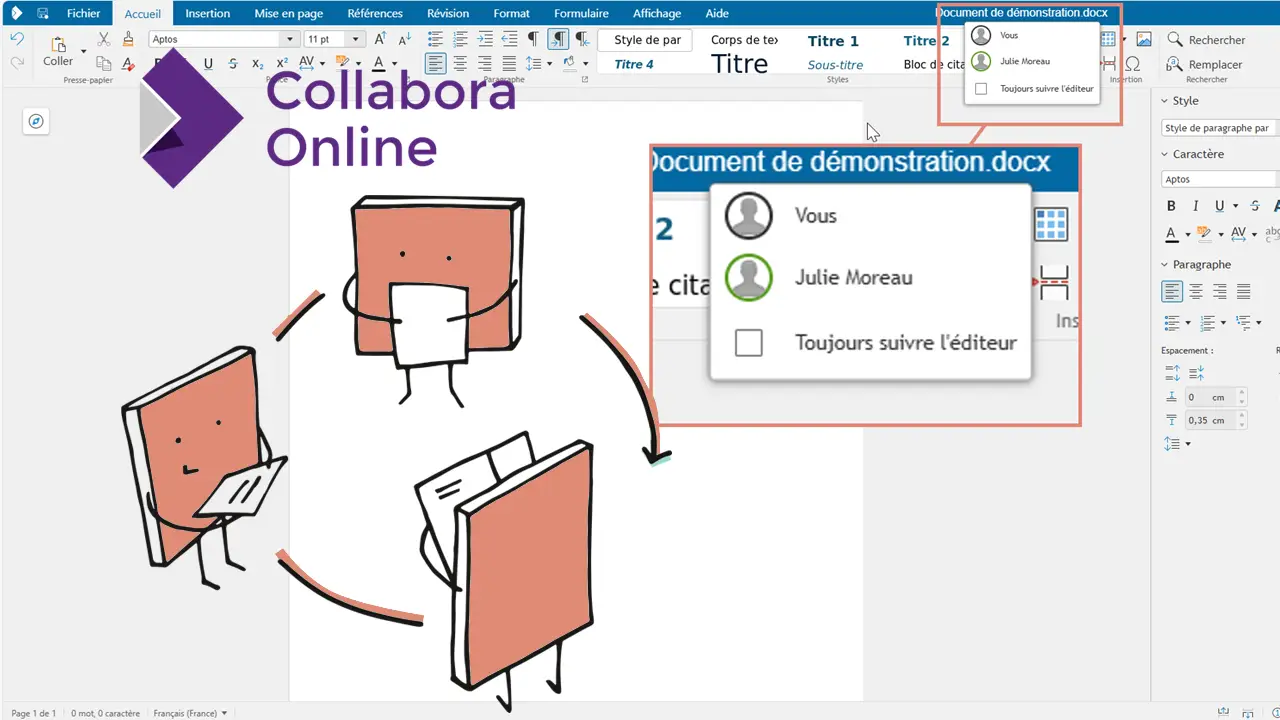Apply the Titre 4 style
The width and height of the screenshot is (1280, 720).
click(x=634, y=65)
